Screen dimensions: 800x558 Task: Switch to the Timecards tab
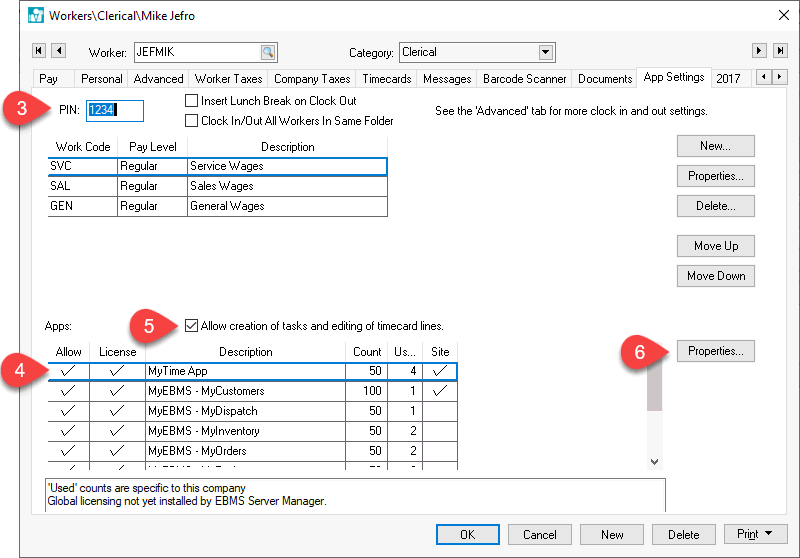point(386,78)
